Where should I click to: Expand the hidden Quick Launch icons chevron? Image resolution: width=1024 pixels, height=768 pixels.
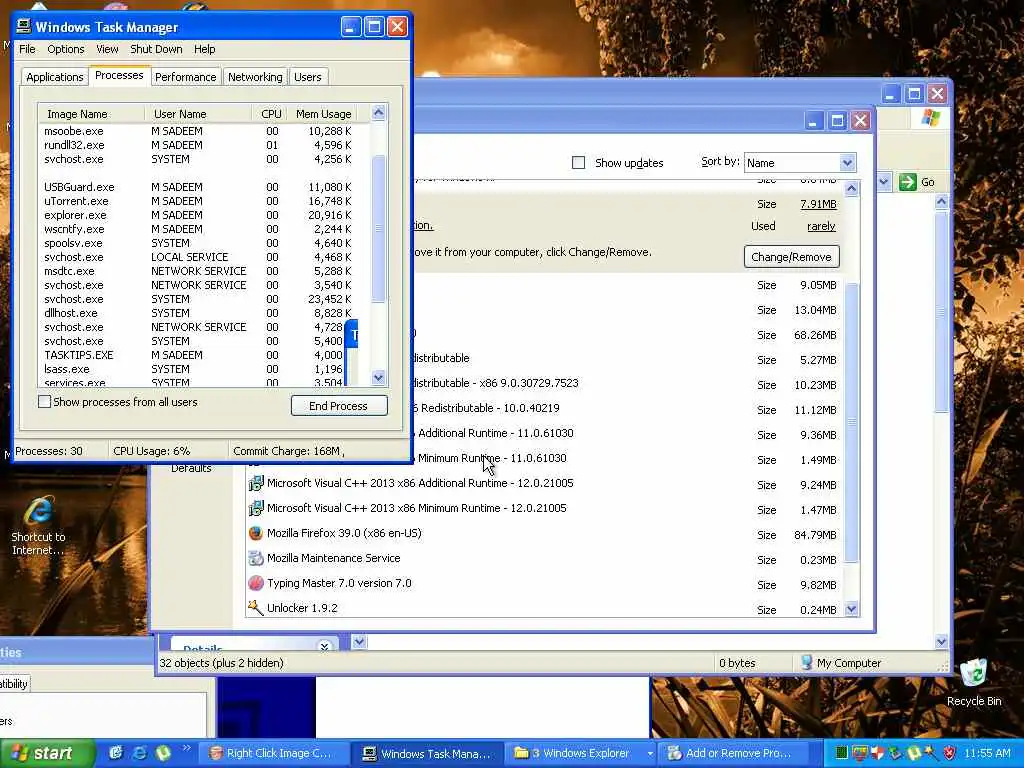pos(187,748)
